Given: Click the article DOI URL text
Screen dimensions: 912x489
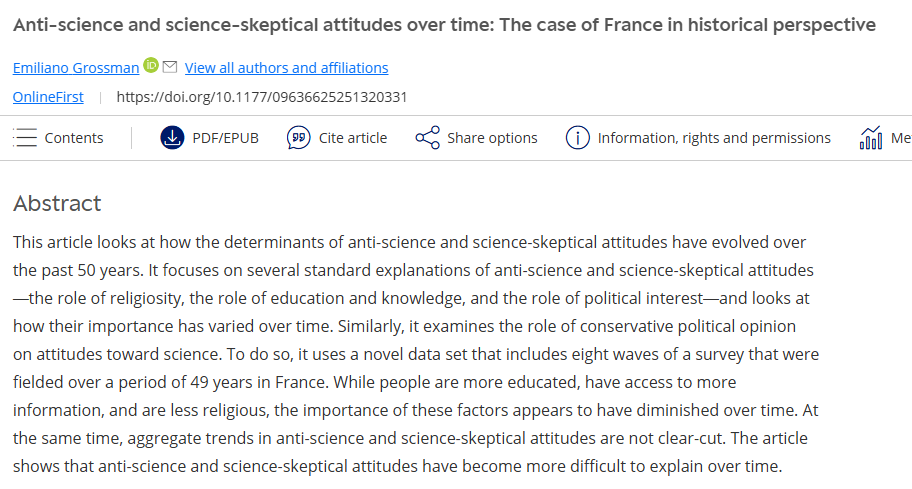Looking at the screenshot, I should [261, 97].
